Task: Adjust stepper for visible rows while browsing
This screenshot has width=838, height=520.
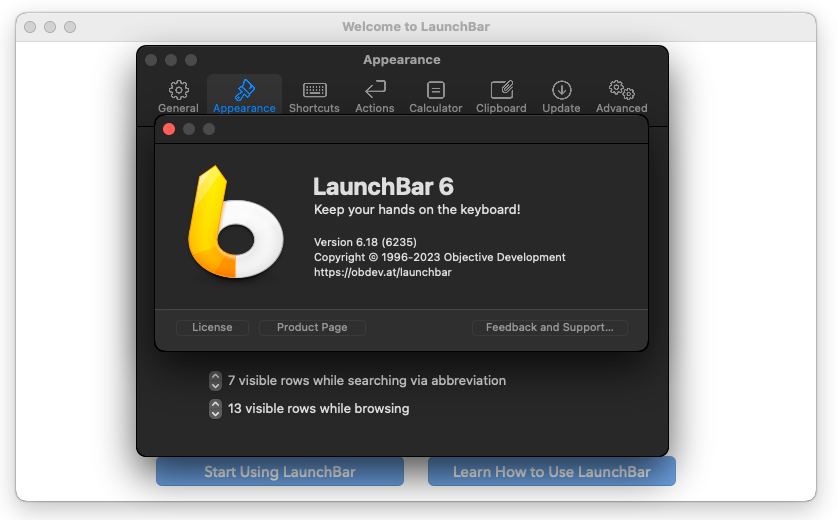Action: pos(215,409)
